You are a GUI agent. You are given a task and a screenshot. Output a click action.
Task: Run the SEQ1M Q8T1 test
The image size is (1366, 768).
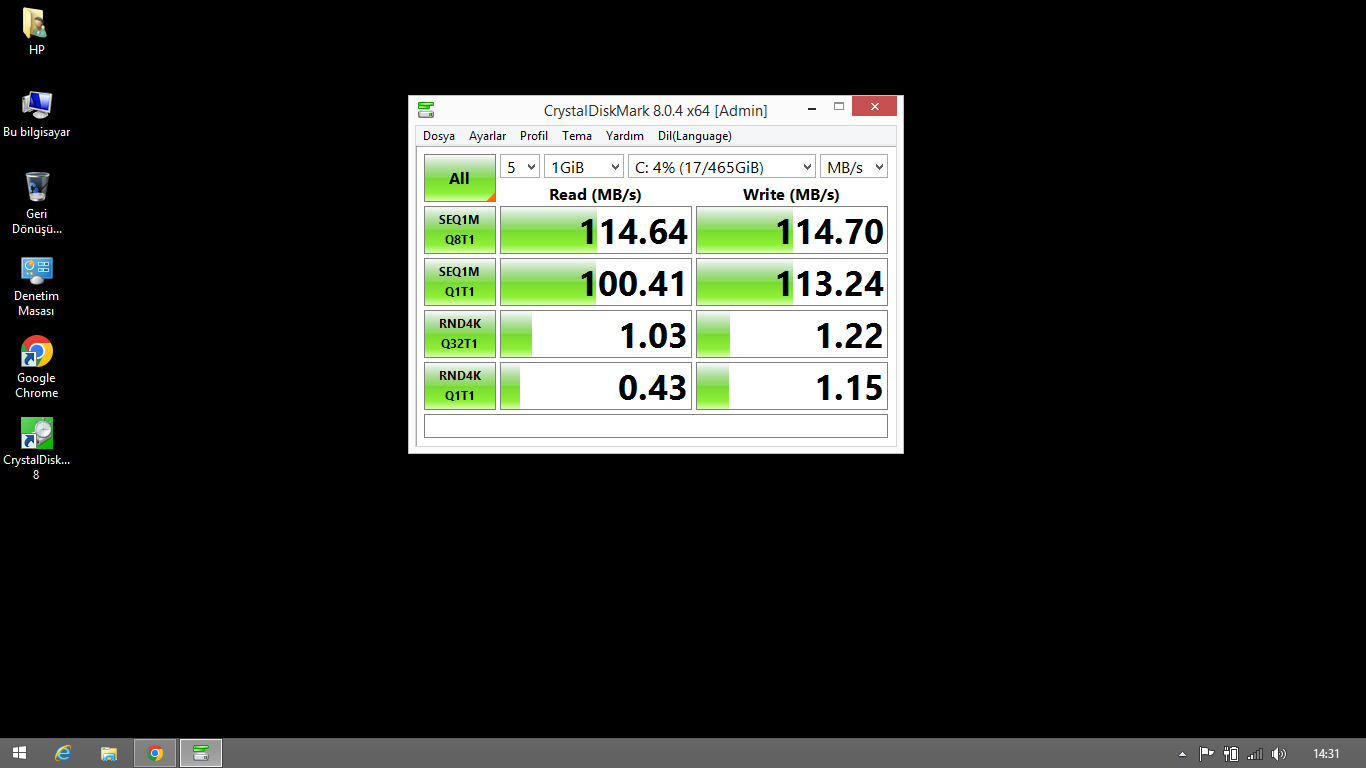(460, 230)
